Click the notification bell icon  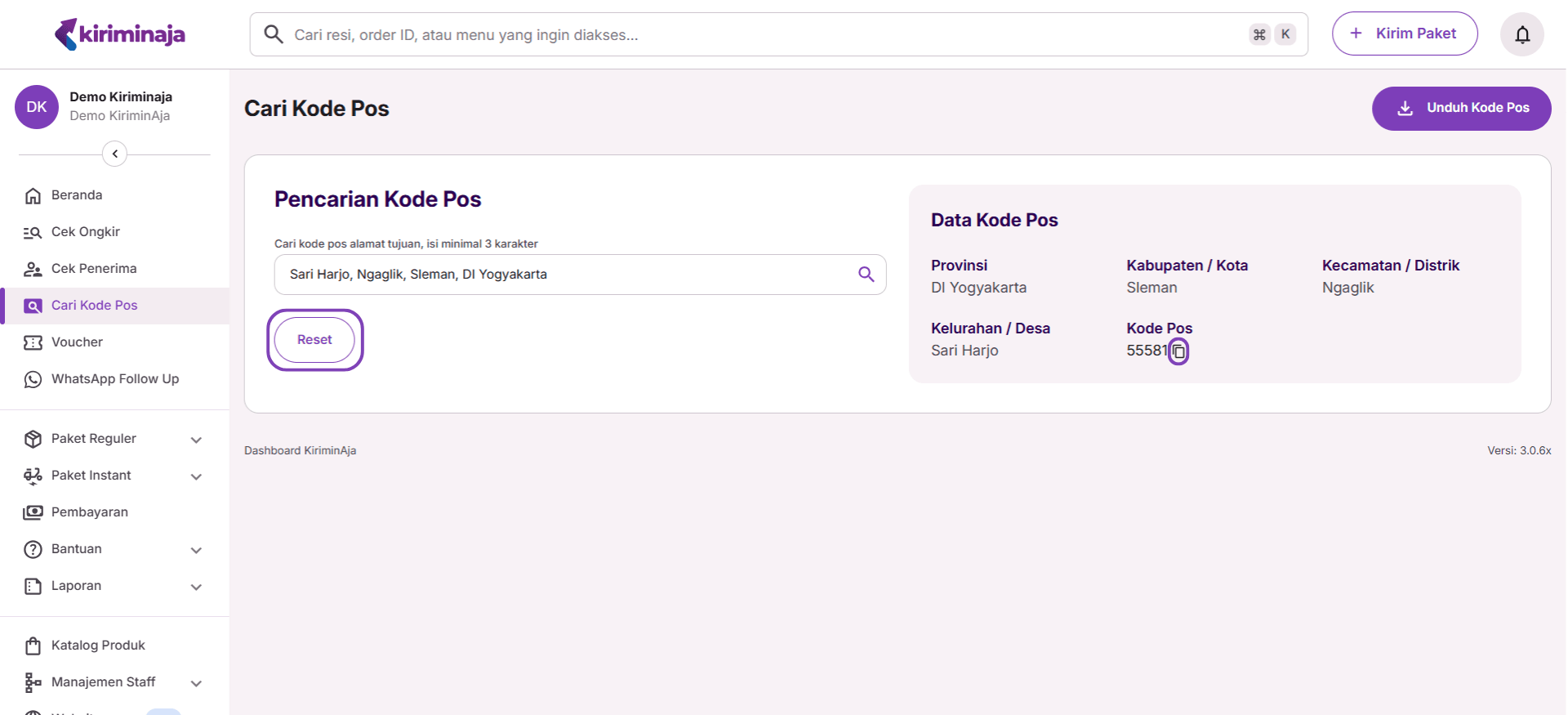1521,34
